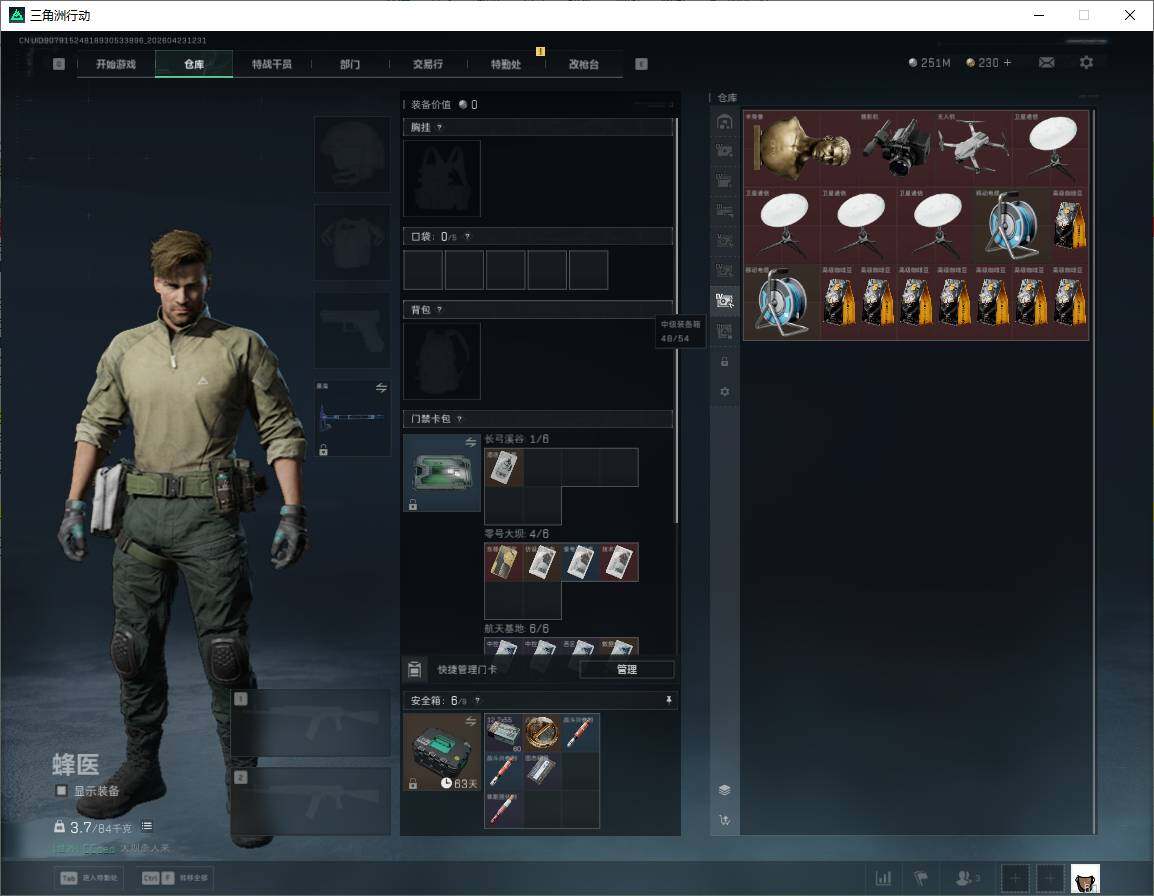Select the melee axe weapon slot
This screenshot has width=1154, height=896.
pyautogui.click(x=353, y=418)
